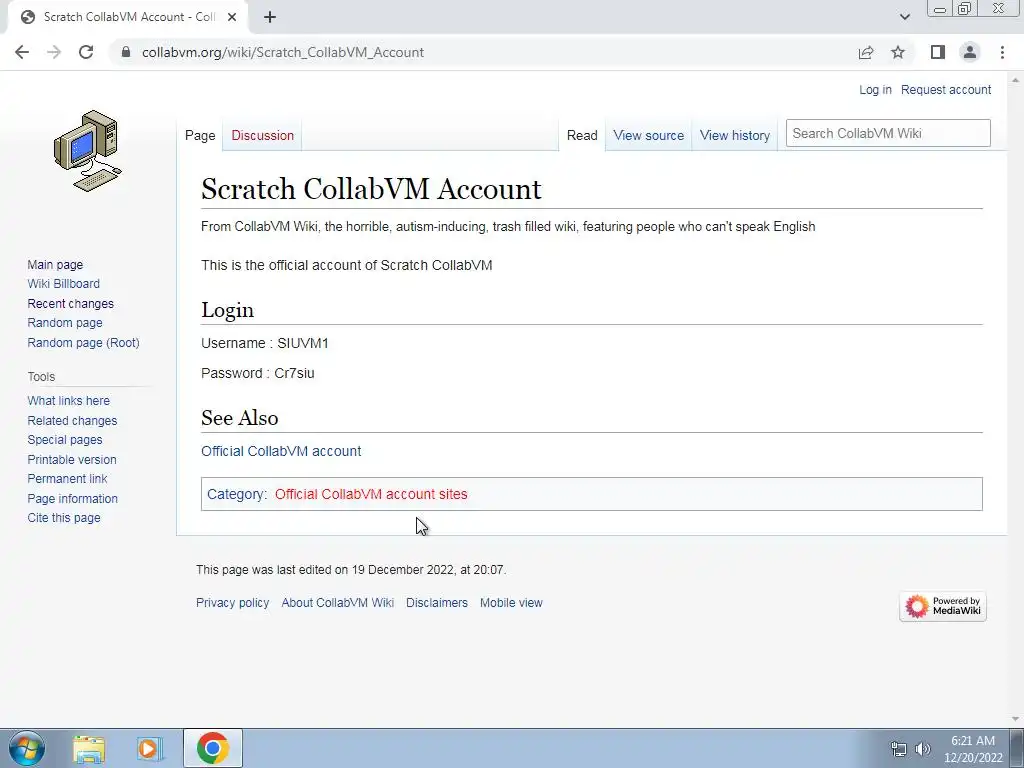Click the volume speaker tray icon
Screen dimensions: 1024x768
(922, 749)
